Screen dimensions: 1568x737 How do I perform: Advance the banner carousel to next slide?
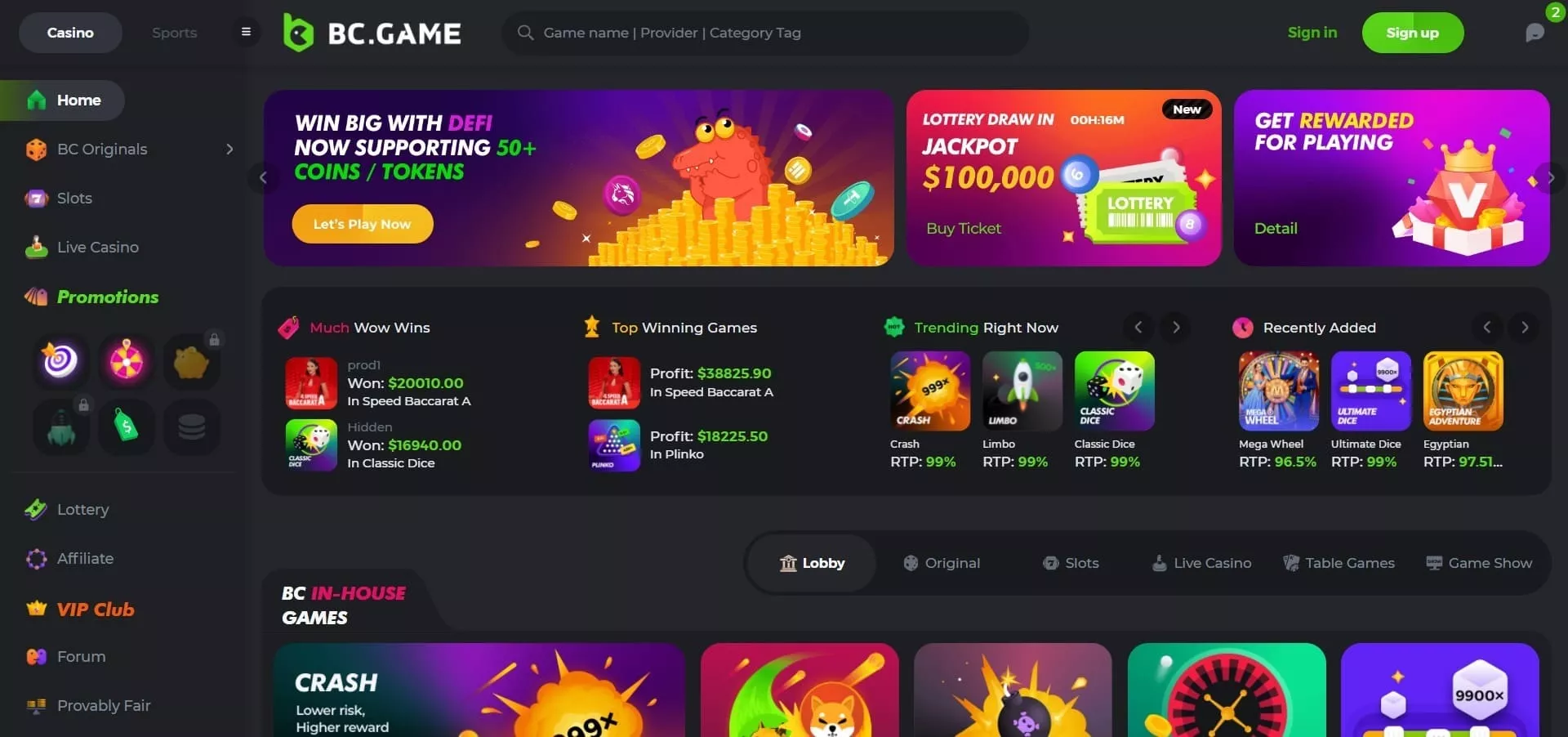point(1550,177)
